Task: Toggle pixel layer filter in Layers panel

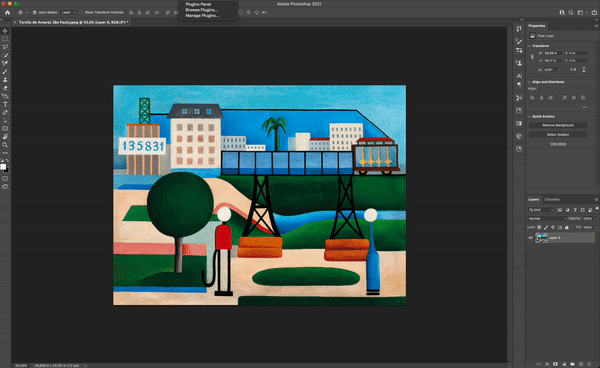Action: pos(560,210)
